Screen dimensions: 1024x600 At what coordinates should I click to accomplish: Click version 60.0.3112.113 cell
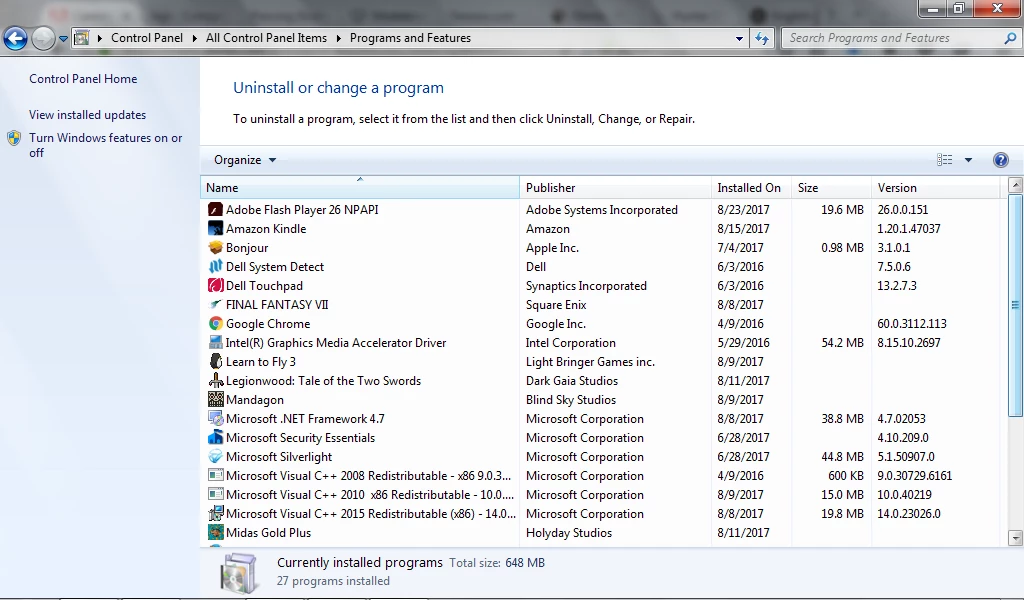pos(912,324)
